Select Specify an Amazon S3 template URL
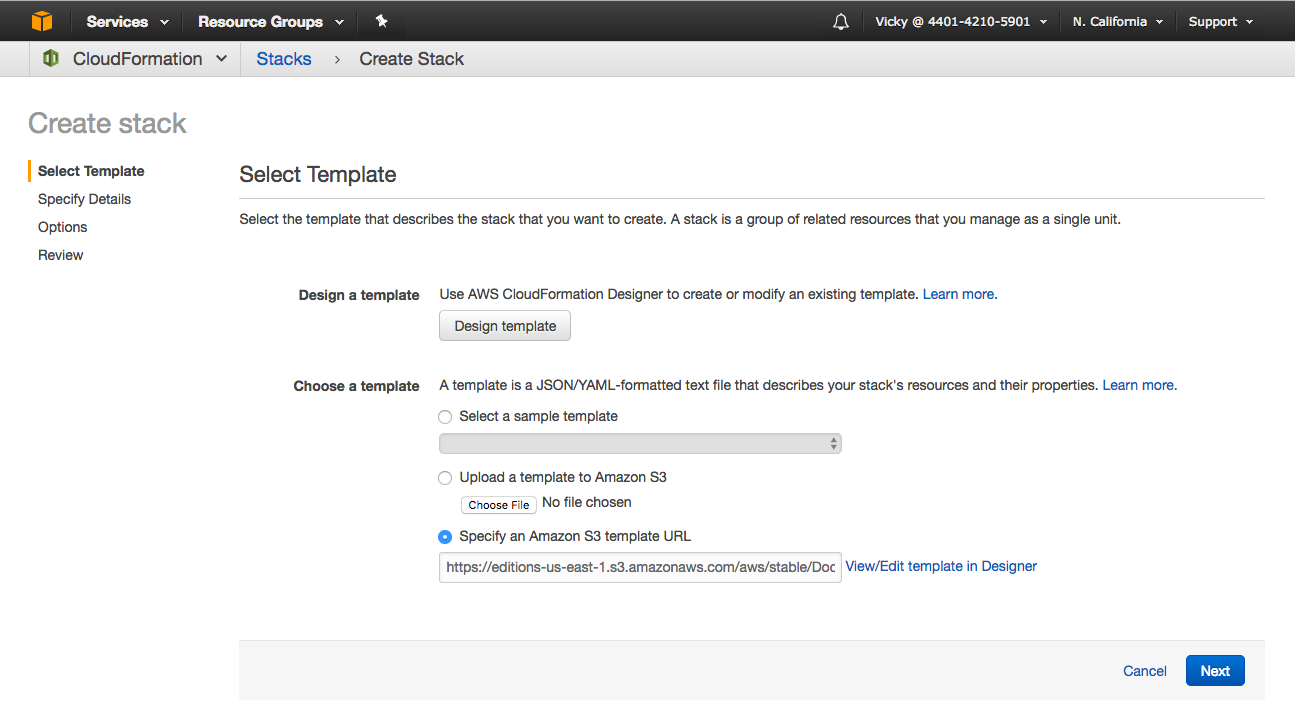Viewport: 1295px width, 712px height. tap(446, 537)
